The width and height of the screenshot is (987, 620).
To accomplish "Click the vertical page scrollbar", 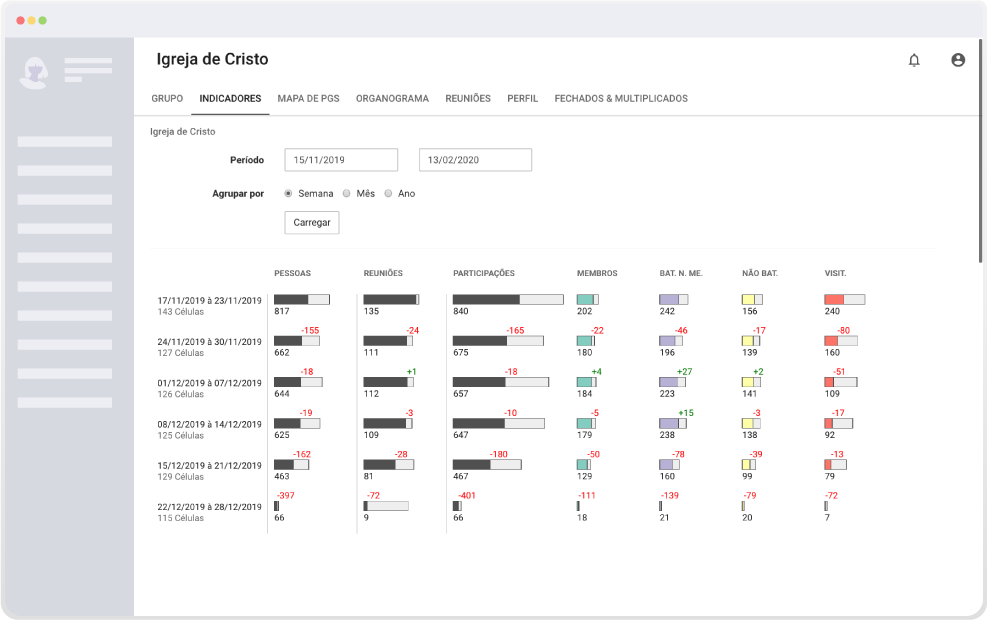I will (981, 151).
